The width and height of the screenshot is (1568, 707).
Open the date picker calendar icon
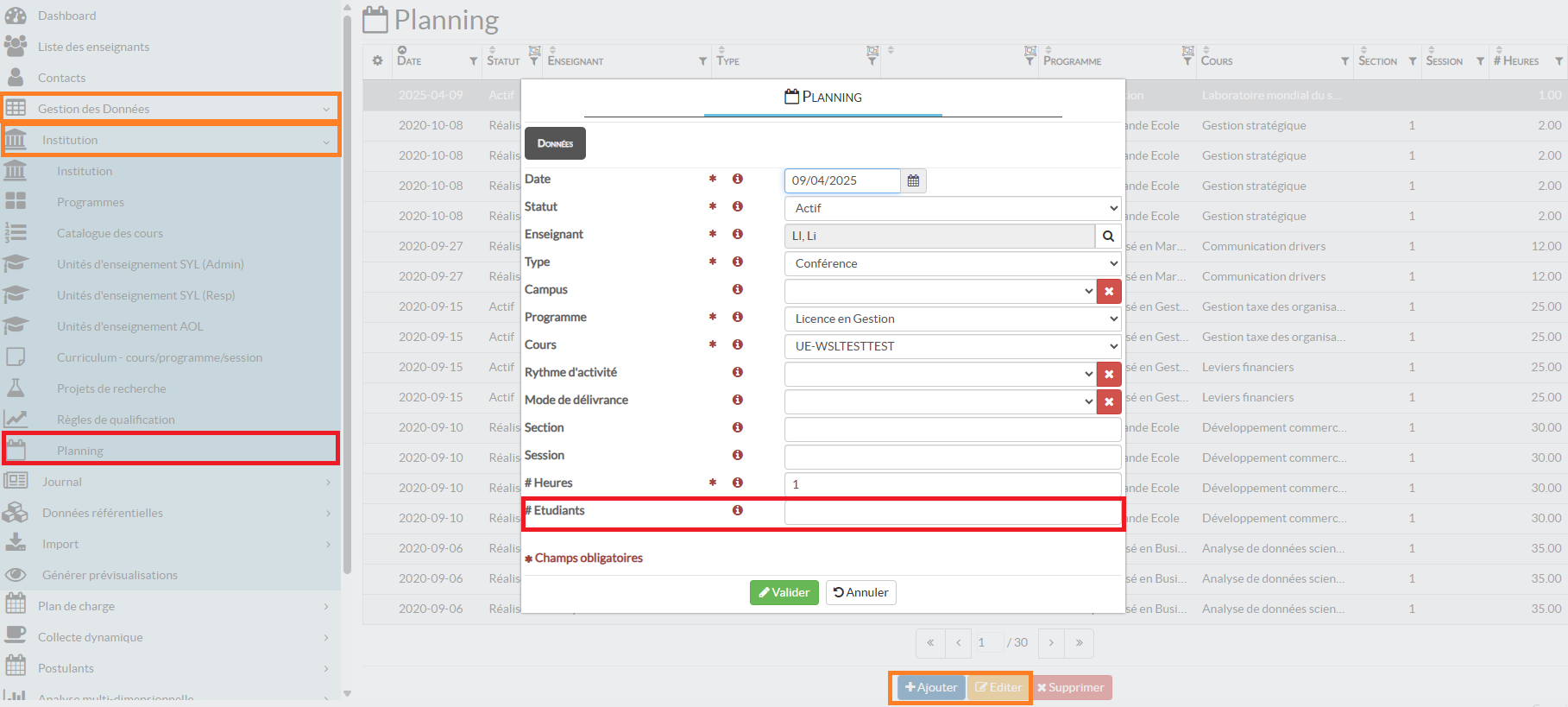tap(913, 180)
